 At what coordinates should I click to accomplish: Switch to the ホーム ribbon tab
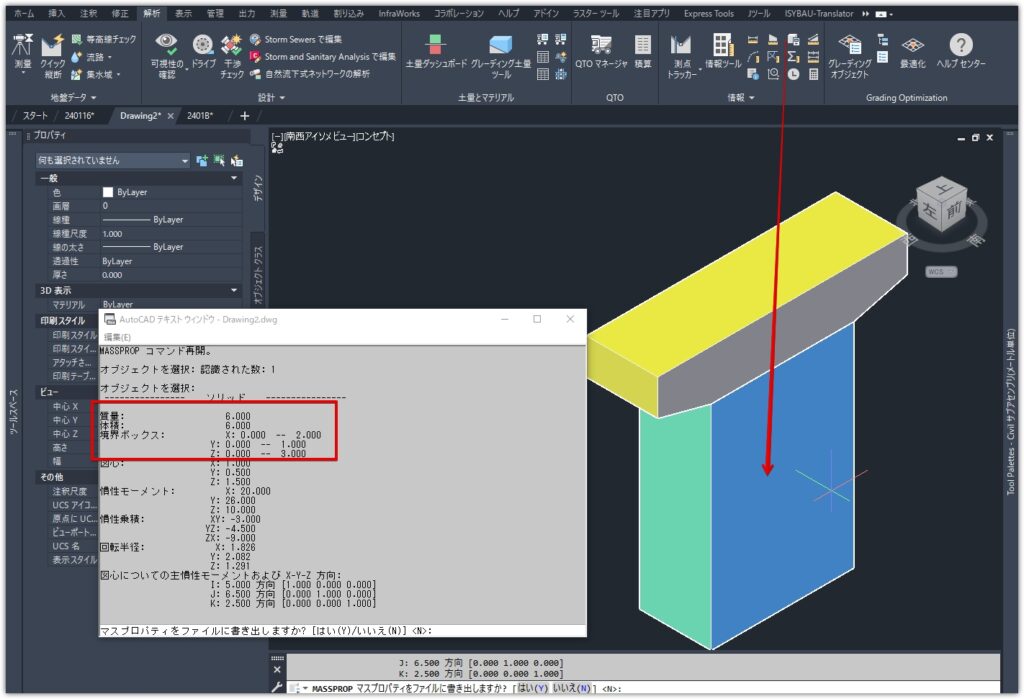pyautogui.click(x=24, y=13)
